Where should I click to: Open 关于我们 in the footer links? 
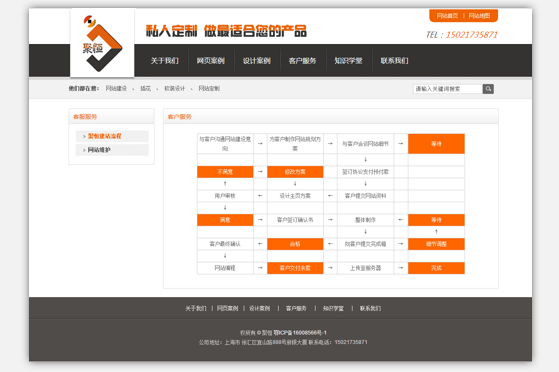(196, 309)
